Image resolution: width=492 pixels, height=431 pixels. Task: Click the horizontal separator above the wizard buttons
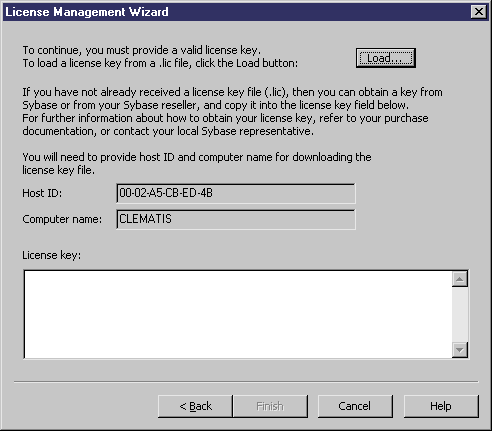click(246, 382)
